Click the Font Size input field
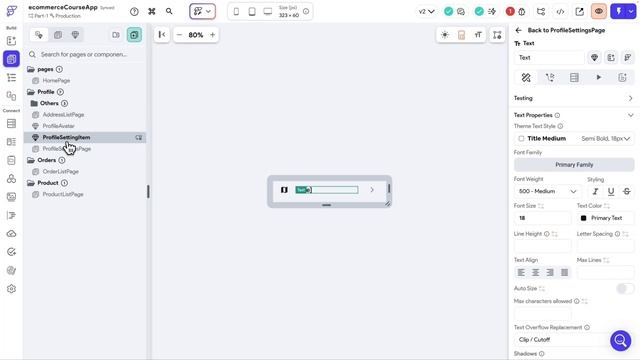640x360 pixels. pyautogui.click(x=542, y=218)
